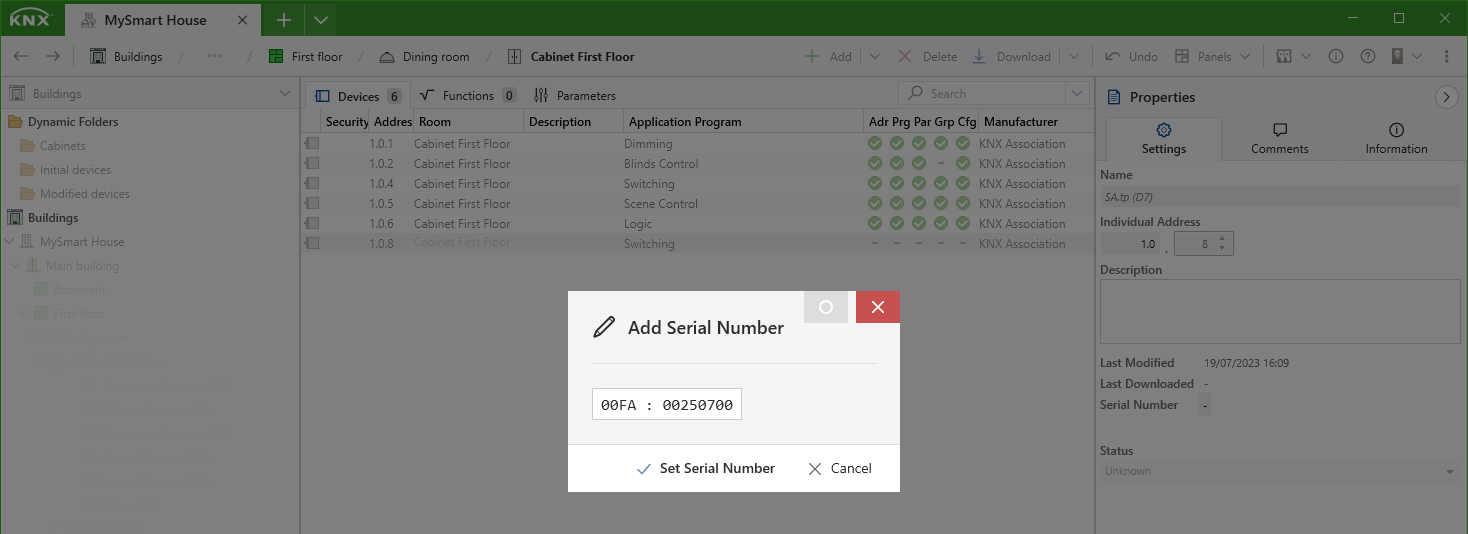Open the Parameters tab

[575, 96]
